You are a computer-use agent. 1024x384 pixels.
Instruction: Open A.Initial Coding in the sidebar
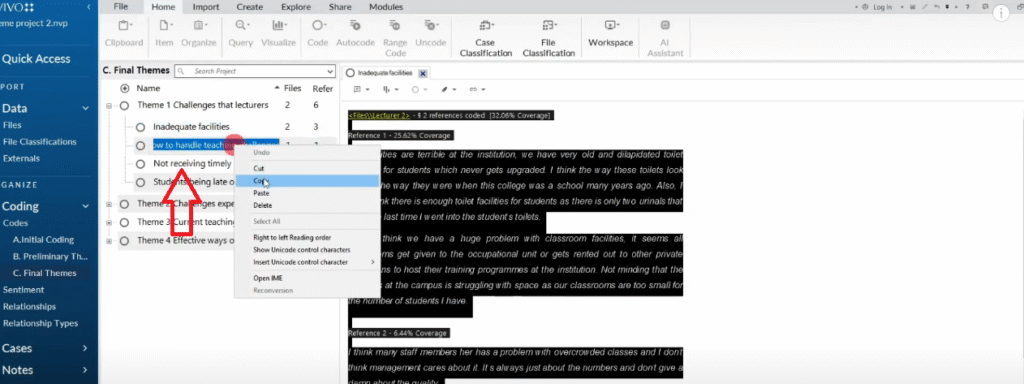(x=43, y=240)
